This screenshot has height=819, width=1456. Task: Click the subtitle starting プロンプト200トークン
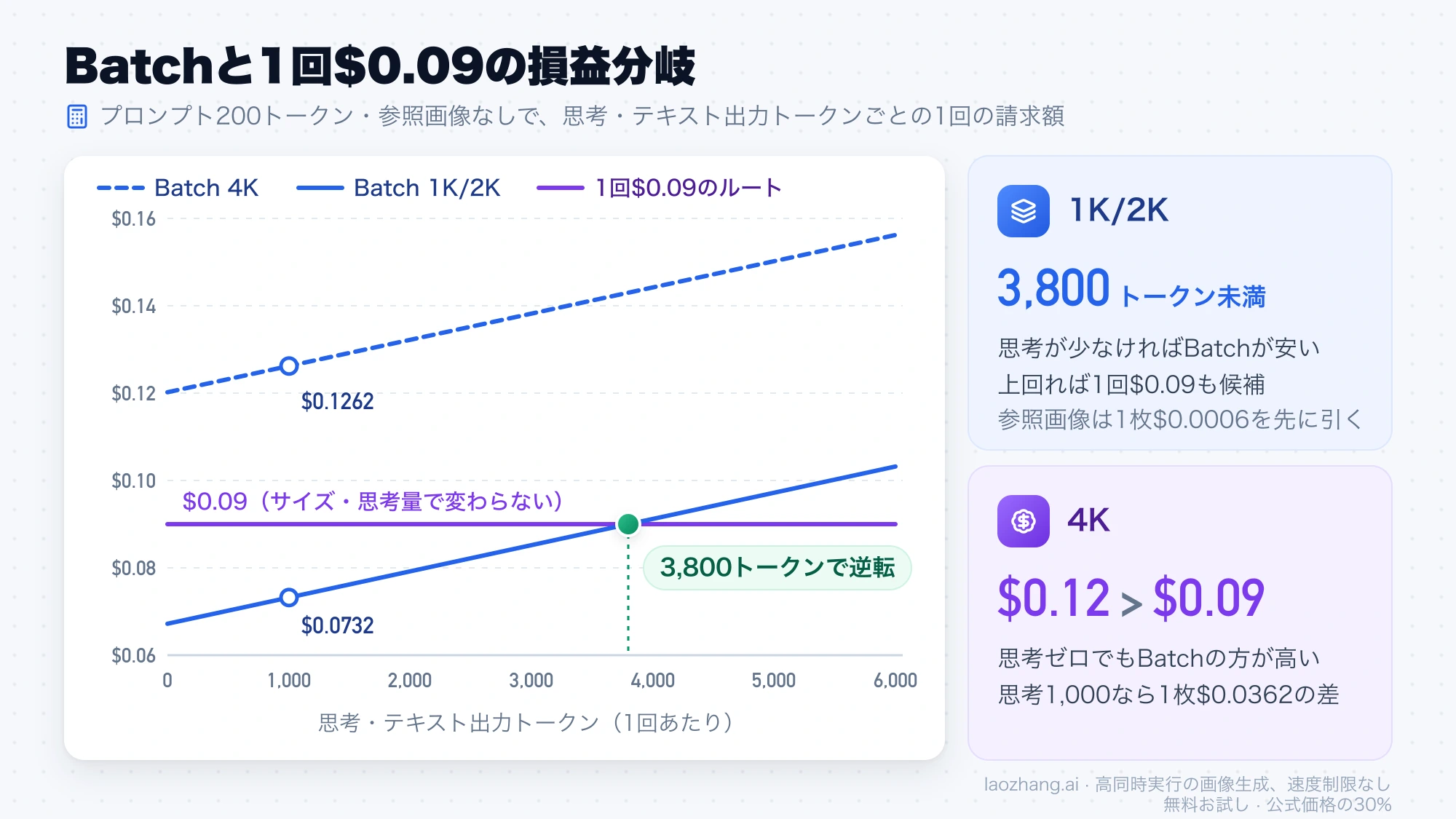point(582,116)
